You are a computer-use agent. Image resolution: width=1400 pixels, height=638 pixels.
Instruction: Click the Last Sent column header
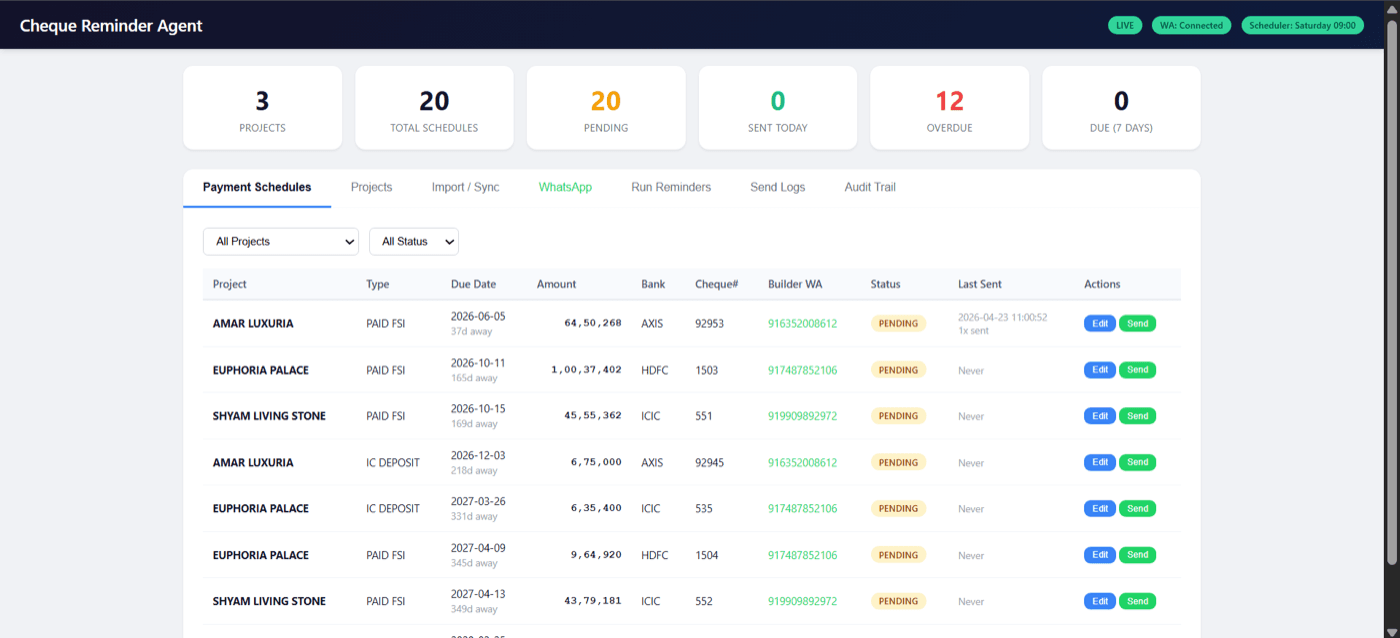click(x=980, y=284)
